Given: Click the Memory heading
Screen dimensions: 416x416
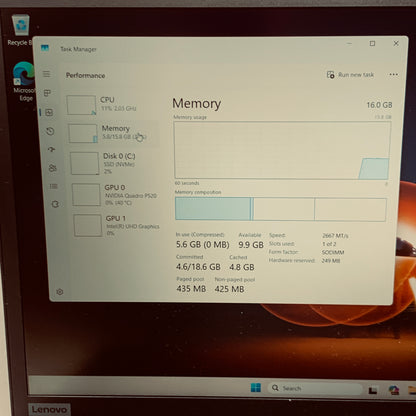Looking at the screenshot, I should tap(196, 104).
